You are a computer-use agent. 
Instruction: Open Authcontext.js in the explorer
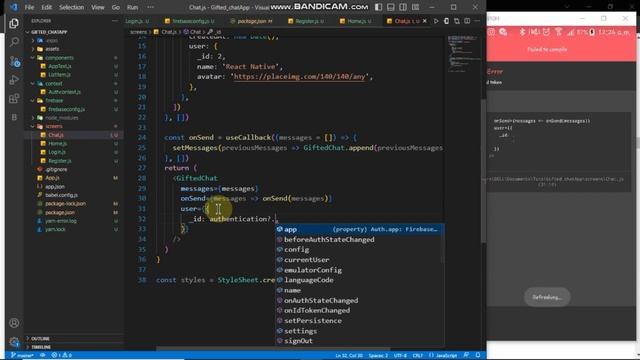click(64, 92)
